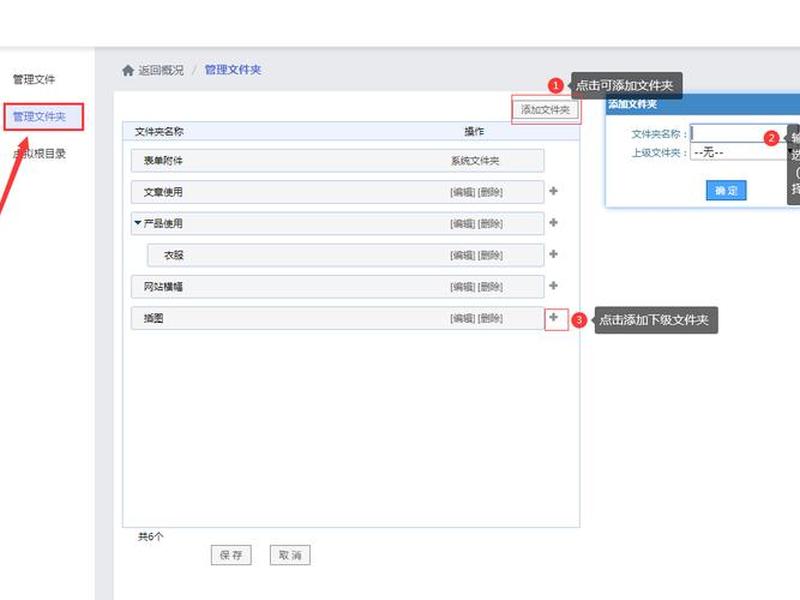800x600 pixels.
Task: Click [删除] on the 网站横幅 row
Action: pos(490,287)
